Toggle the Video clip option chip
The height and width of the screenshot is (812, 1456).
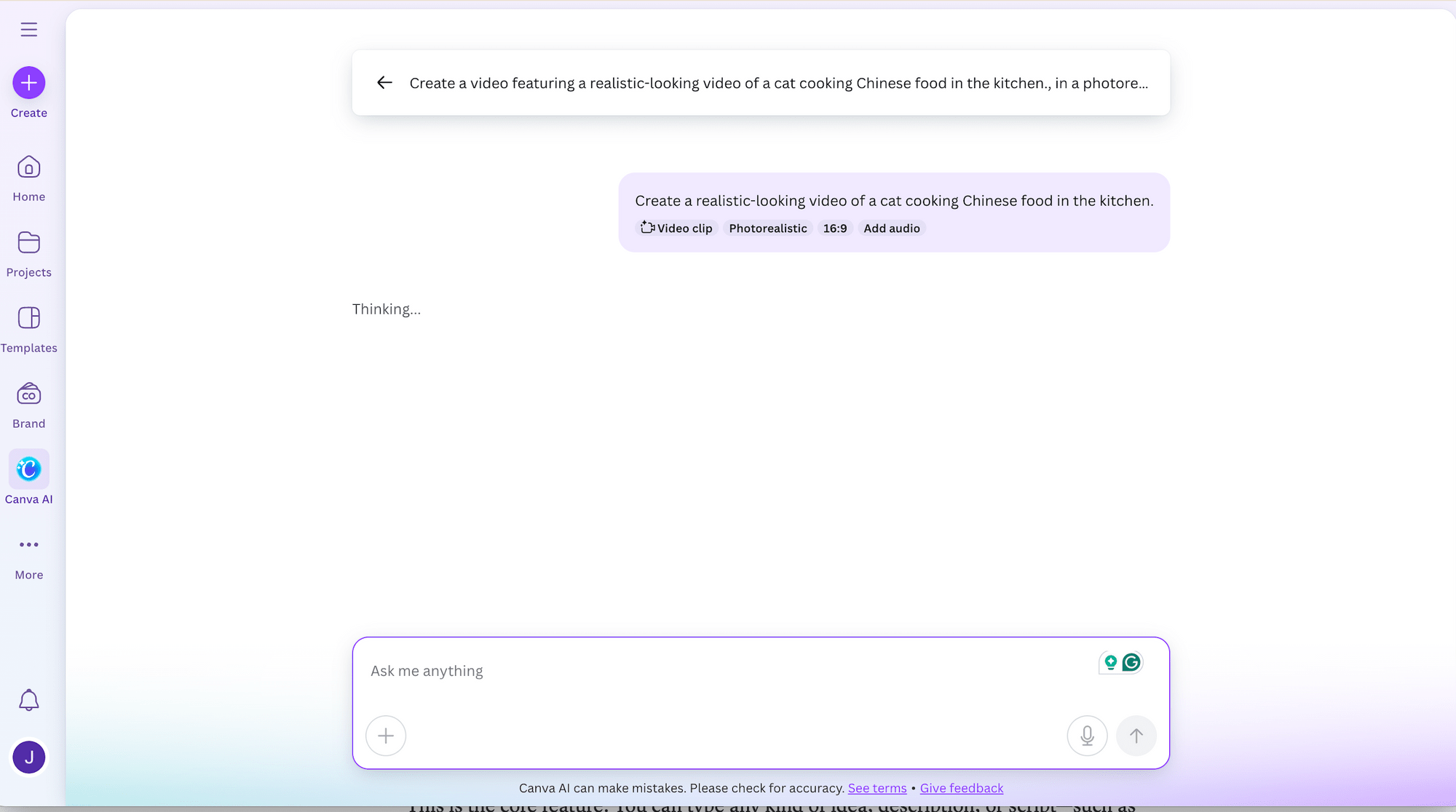click(x=676, y=228)
